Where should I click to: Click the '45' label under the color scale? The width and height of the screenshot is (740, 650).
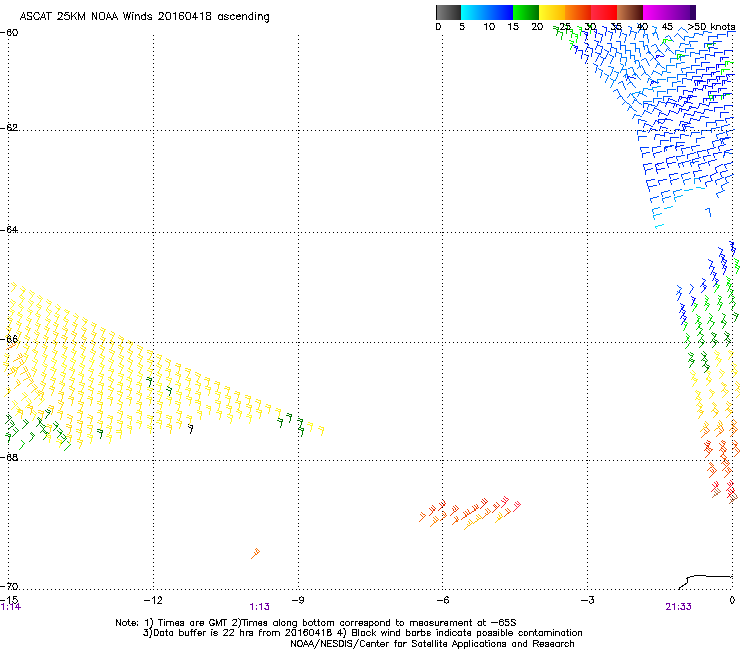667,27
